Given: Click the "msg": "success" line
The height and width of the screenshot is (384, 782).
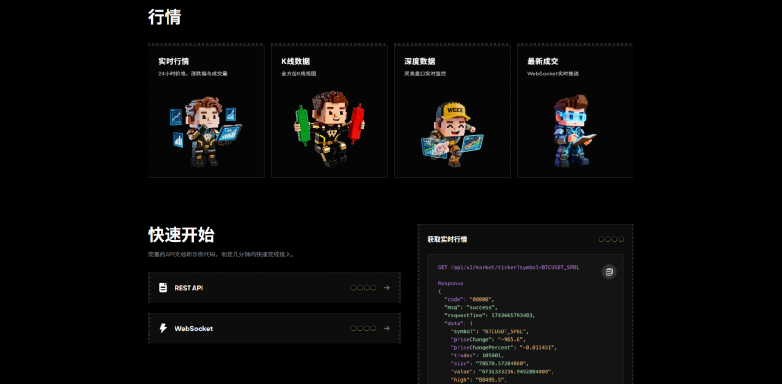Looking at the screenshot, I should (470, 307).
